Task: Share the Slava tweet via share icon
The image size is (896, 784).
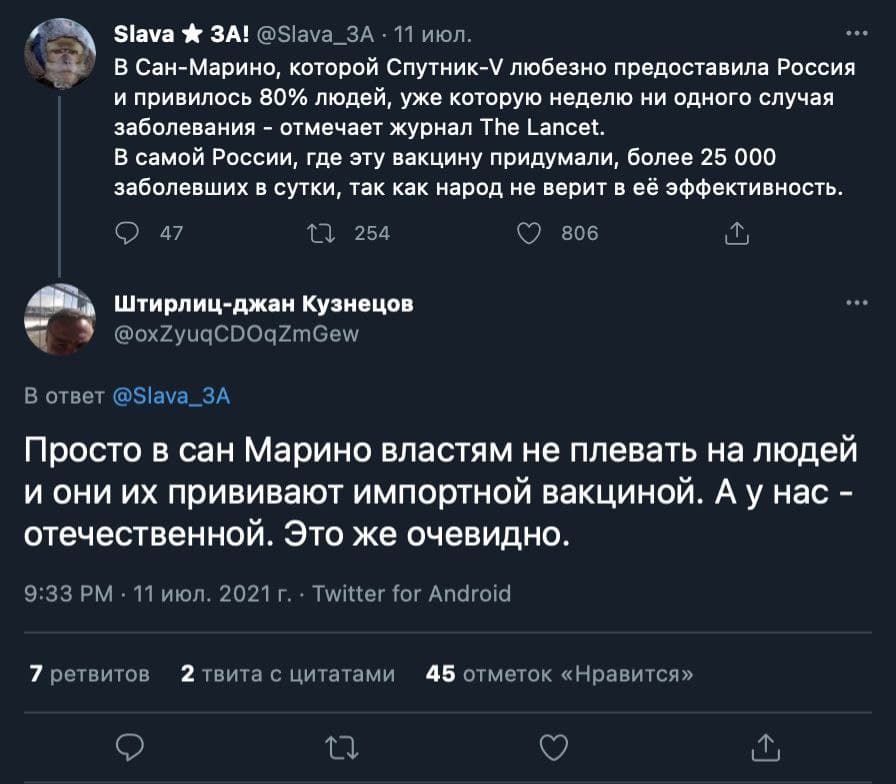Action: click(x=735, y=233)
